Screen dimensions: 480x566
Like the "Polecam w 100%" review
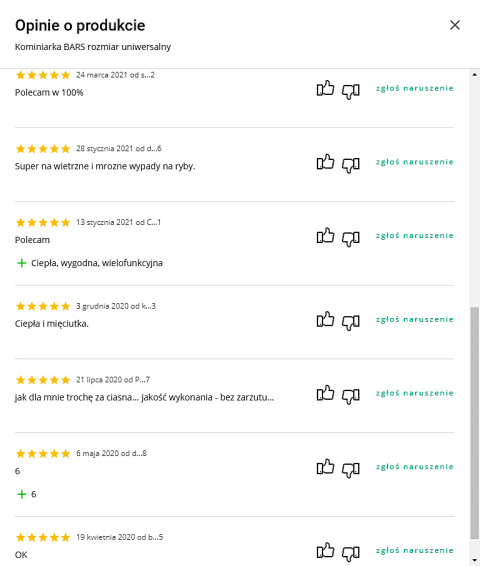(x=325, y=88)
